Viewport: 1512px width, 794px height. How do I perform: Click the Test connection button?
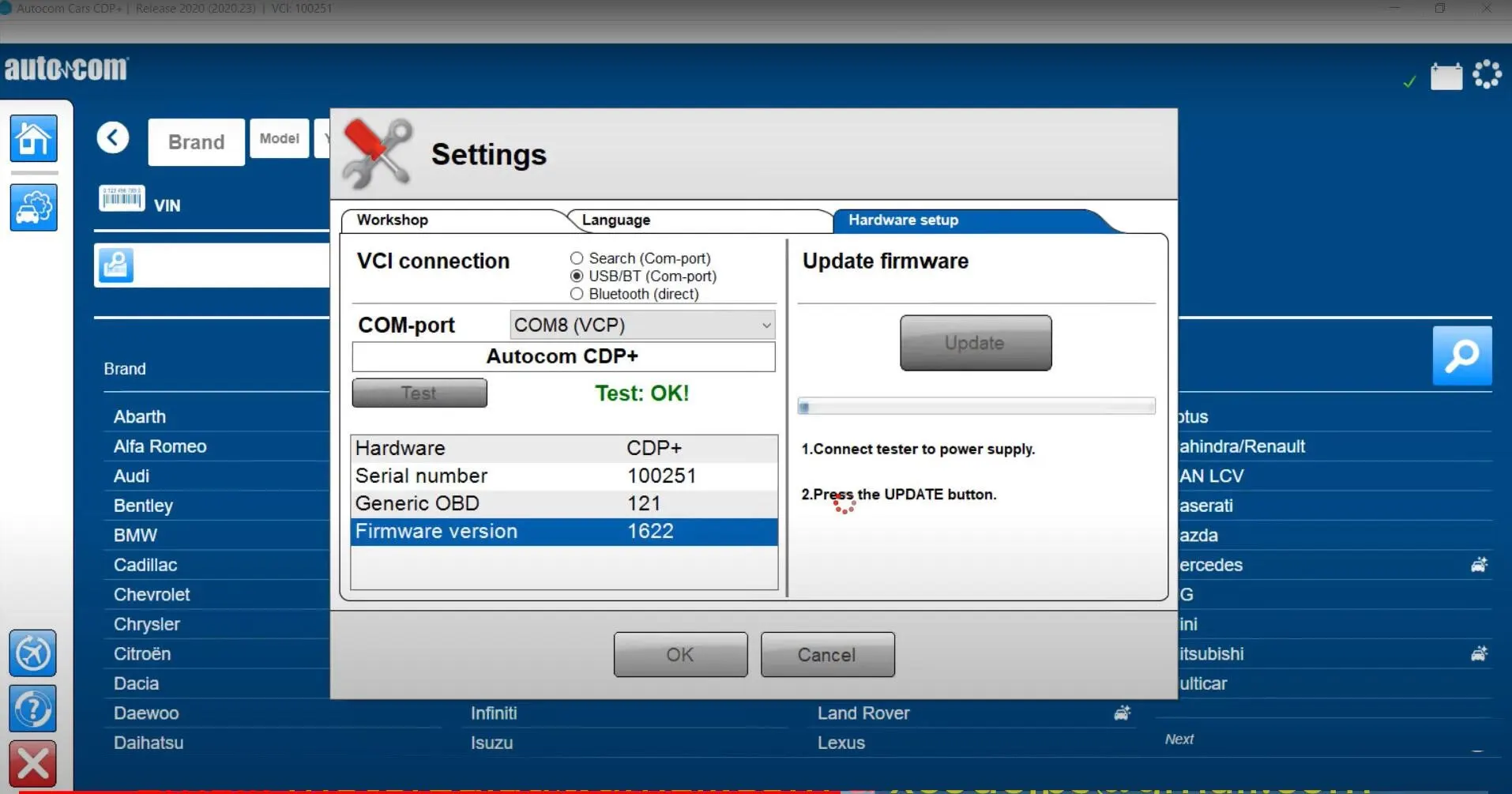coord(419,393)
